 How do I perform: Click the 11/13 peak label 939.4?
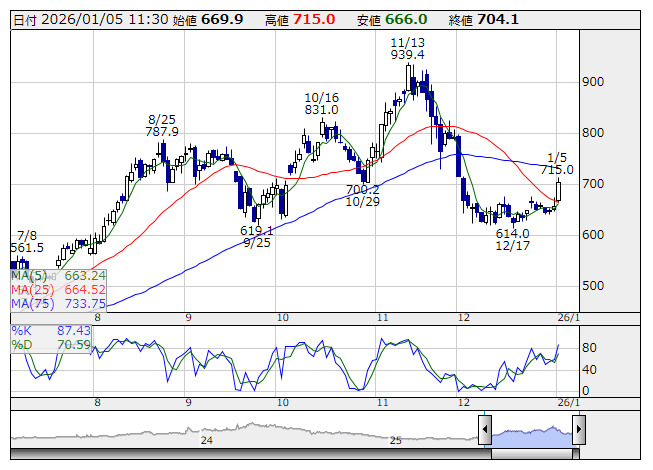click(x=408, y=55)
